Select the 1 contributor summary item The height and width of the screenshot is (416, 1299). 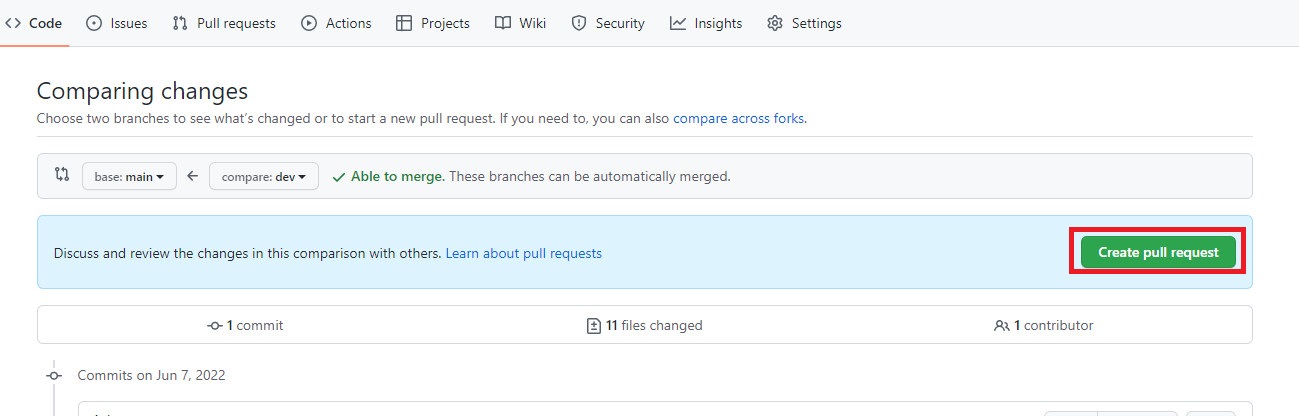(x=1044, y=325)
